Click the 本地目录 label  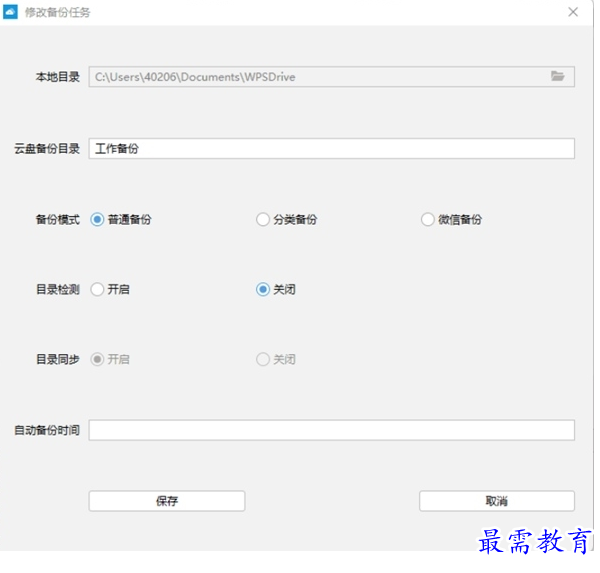(x=58, y=77)
